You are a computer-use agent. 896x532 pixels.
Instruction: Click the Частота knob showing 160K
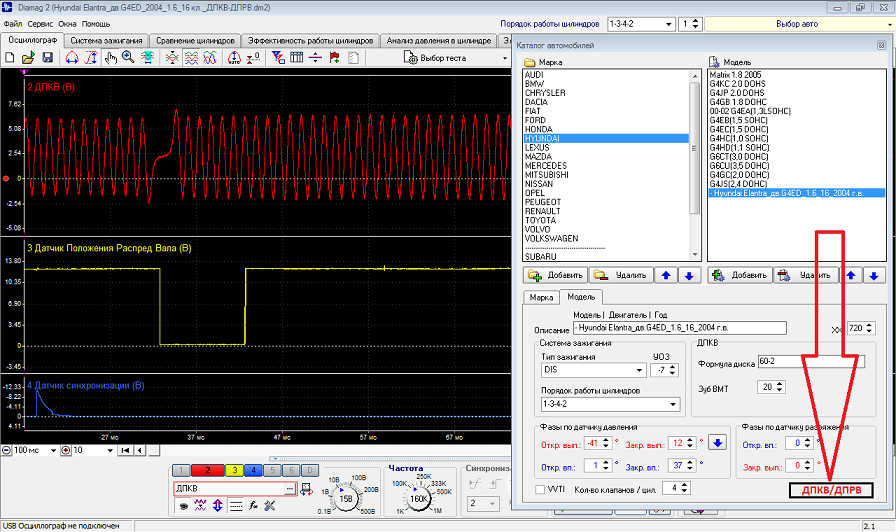point(419,499)
